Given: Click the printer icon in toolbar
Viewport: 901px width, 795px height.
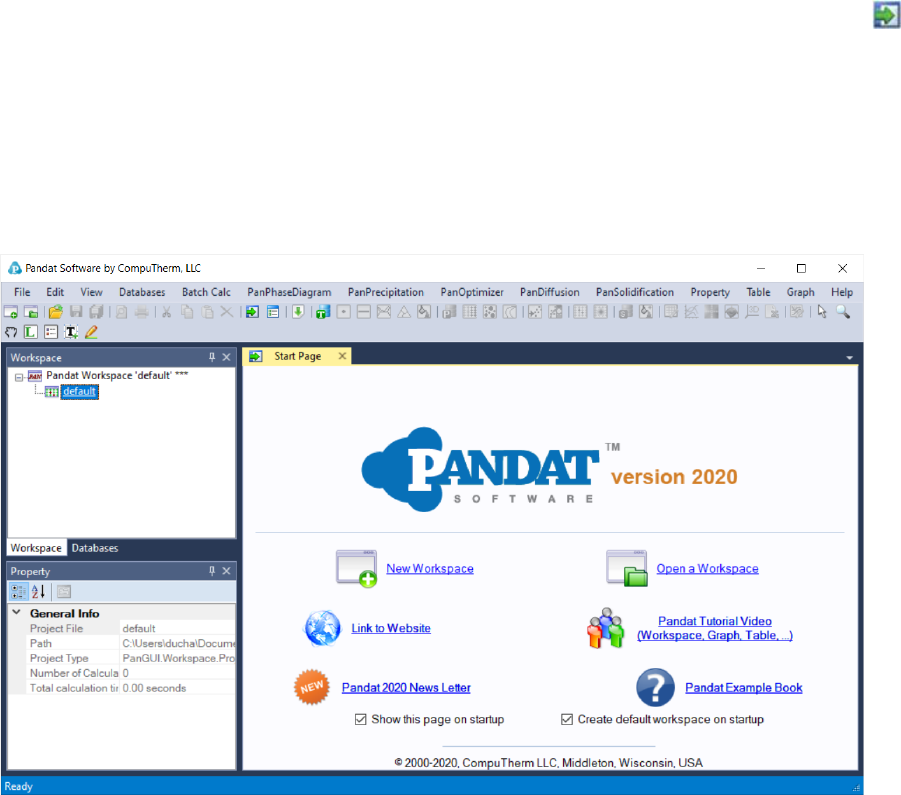Looking at the screenshot, I should point(141,312).
